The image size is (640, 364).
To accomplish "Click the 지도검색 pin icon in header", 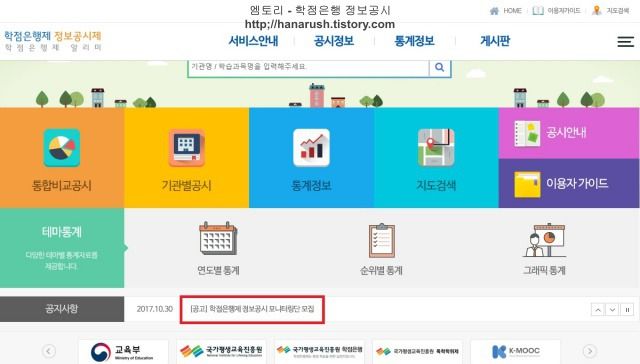I will pos(597,11).
